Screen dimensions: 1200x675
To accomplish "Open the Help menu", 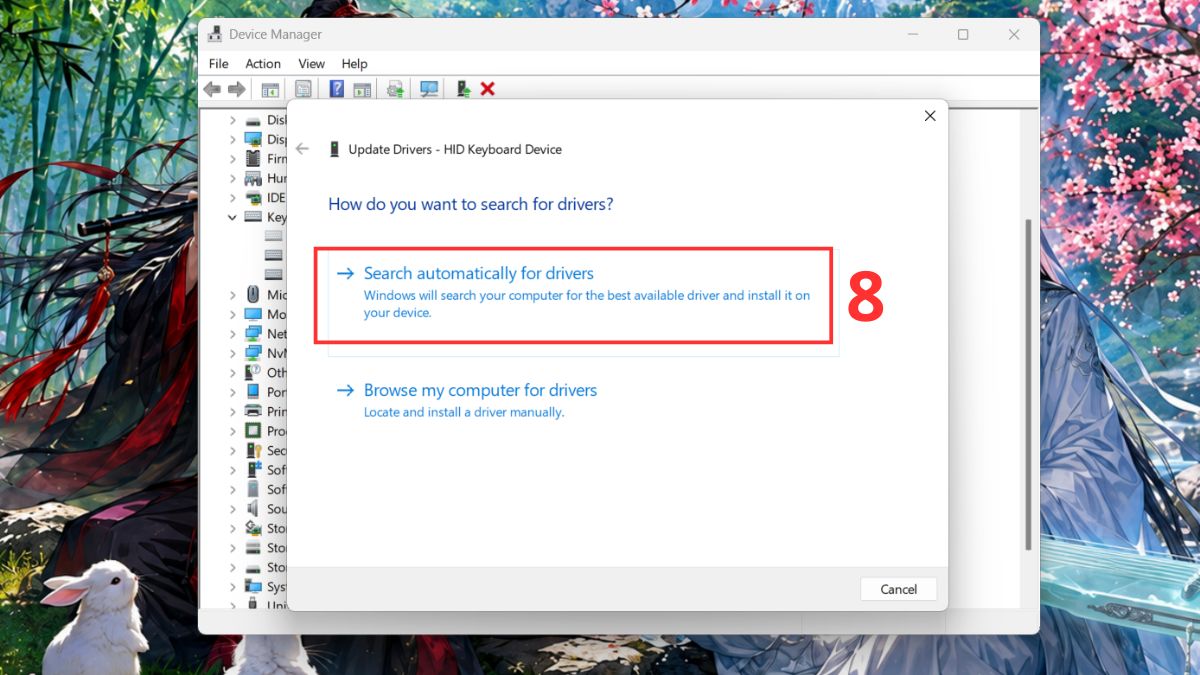I will (354, 63).
